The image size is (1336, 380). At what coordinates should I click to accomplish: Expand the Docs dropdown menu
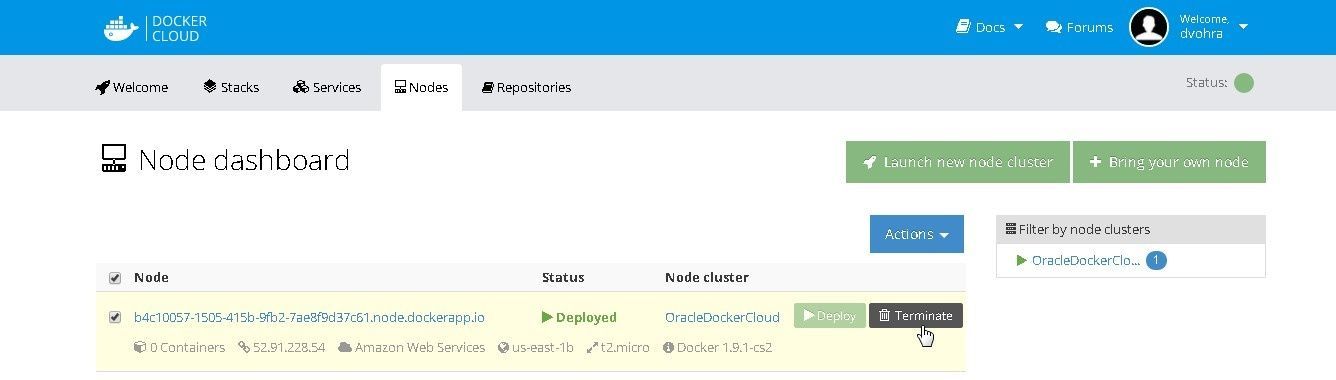coord(989,27)
